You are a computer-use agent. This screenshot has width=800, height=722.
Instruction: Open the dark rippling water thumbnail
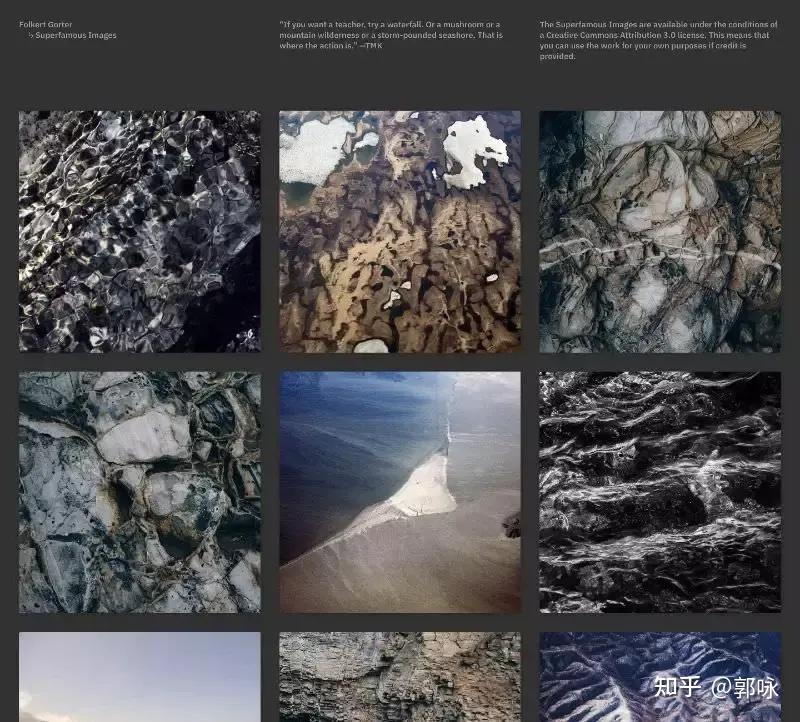139,231
